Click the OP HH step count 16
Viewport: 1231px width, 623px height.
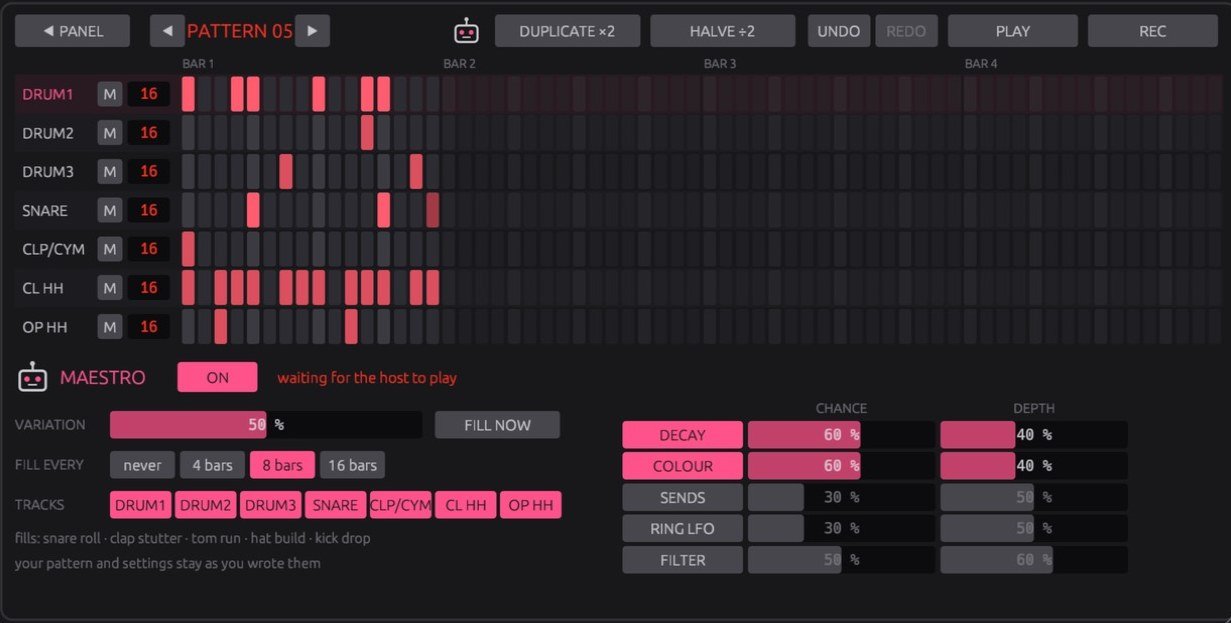click(149, 327)
